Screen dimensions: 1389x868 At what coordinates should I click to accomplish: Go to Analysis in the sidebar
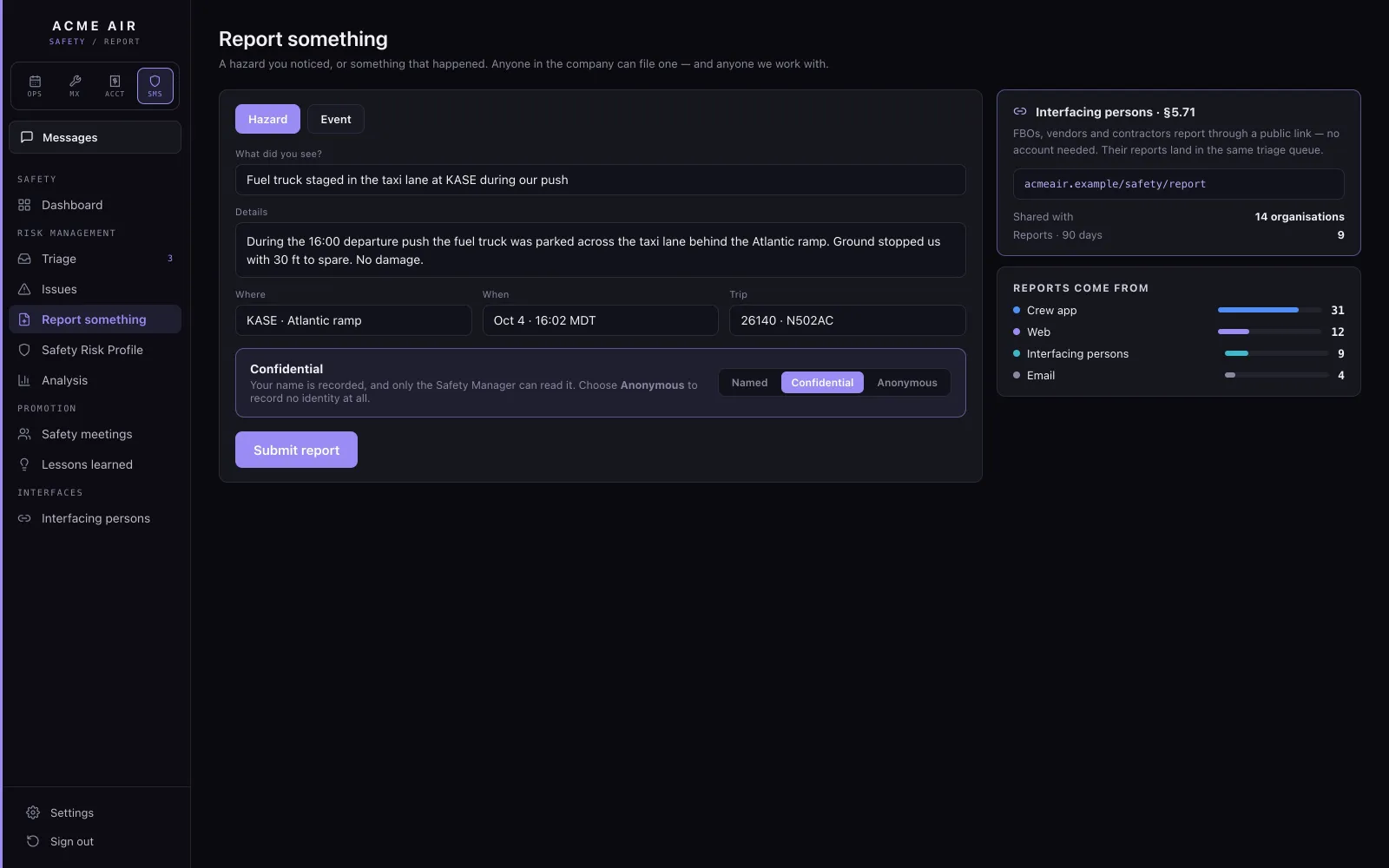[x=95, y=380]
